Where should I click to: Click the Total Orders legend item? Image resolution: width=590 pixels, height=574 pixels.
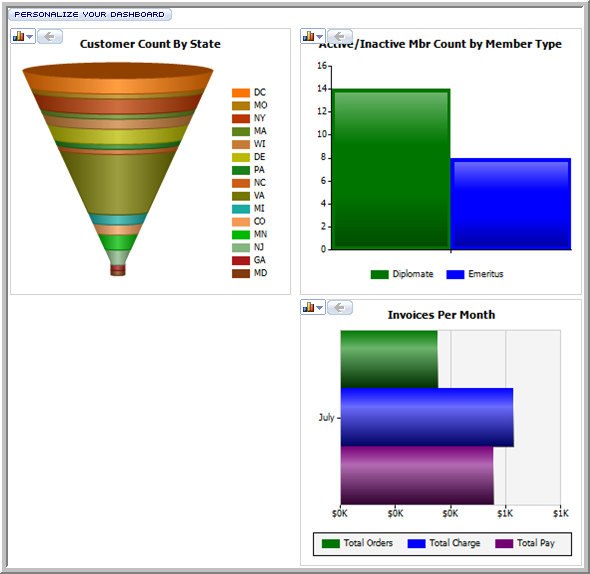click(x=357, y=543)
